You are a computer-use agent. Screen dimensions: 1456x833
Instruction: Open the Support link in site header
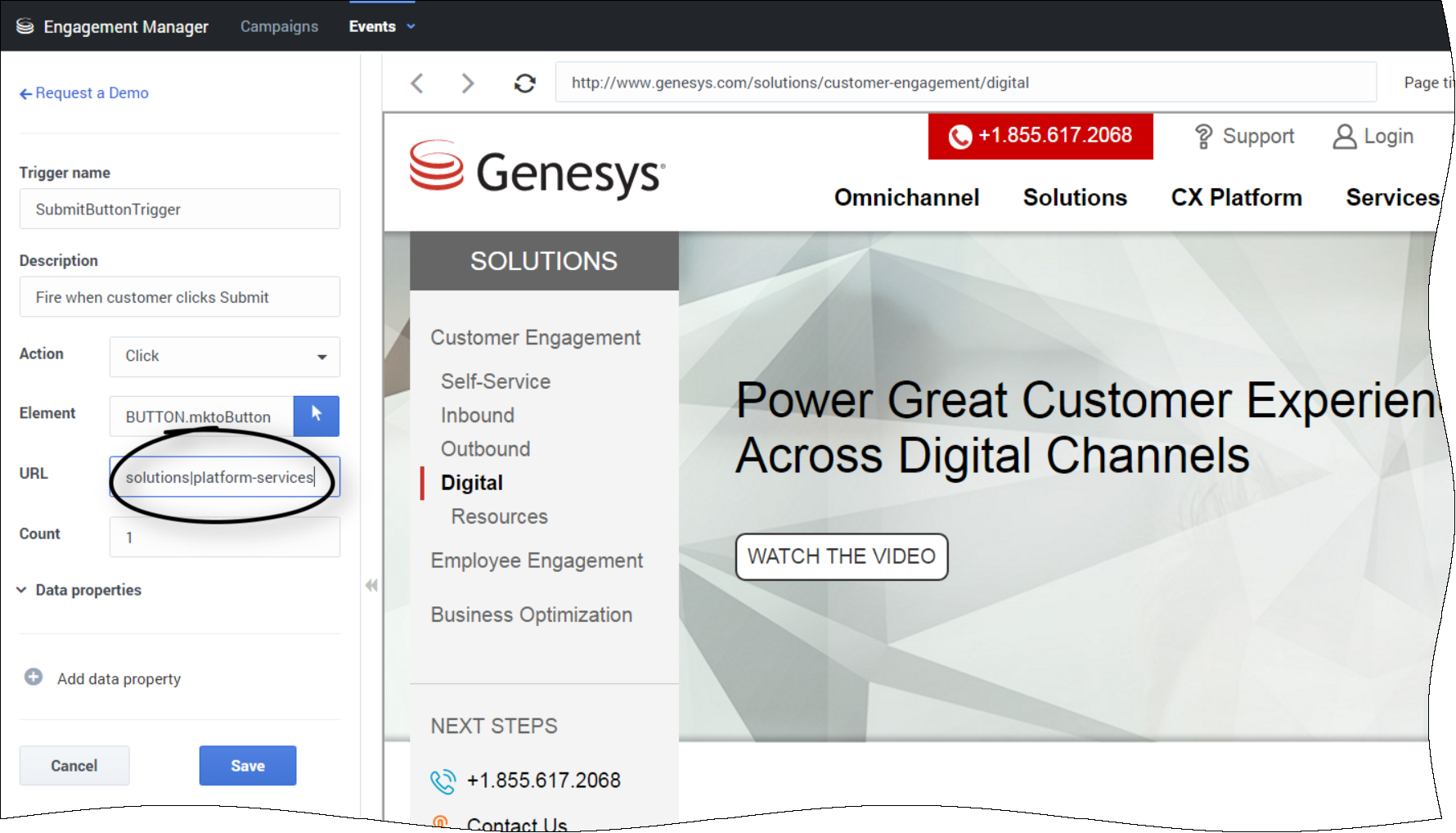click(x=1244, y=136)
